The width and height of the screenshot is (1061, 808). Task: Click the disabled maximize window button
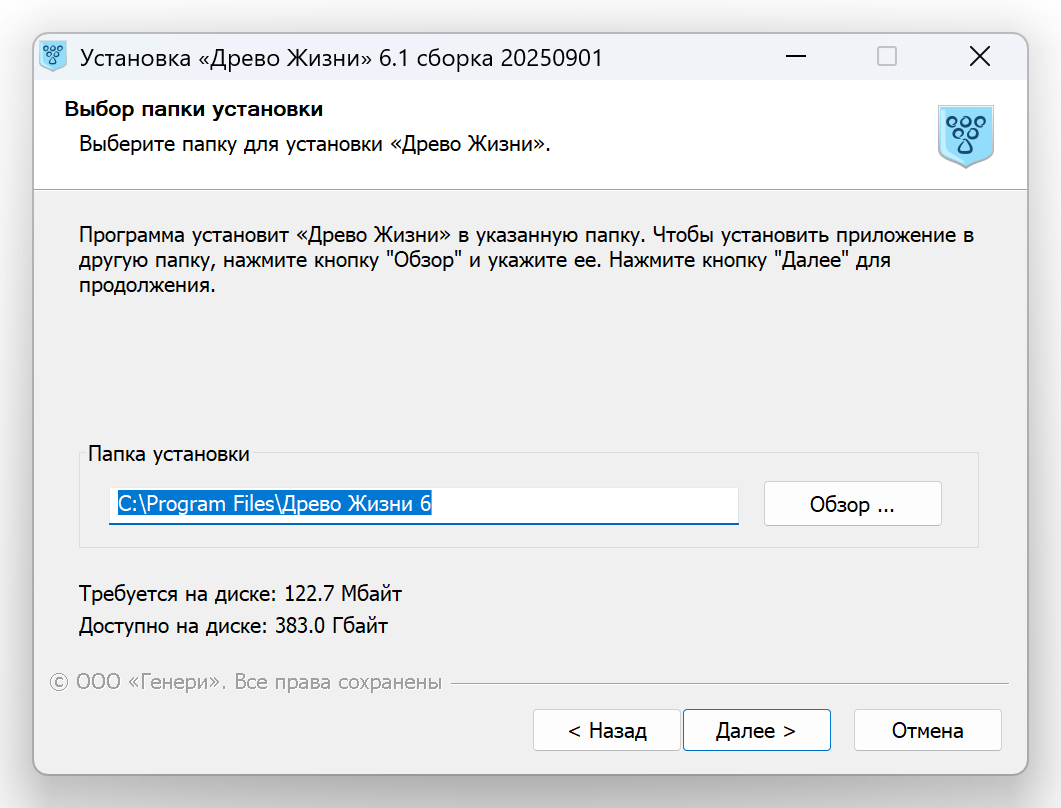point(887,56)
